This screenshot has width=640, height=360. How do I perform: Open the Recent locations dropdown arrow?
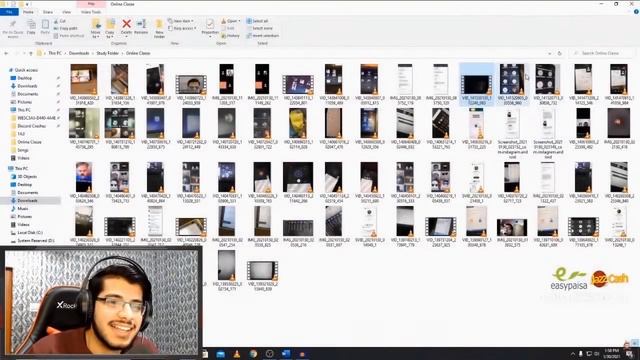(x=24, y=53)
